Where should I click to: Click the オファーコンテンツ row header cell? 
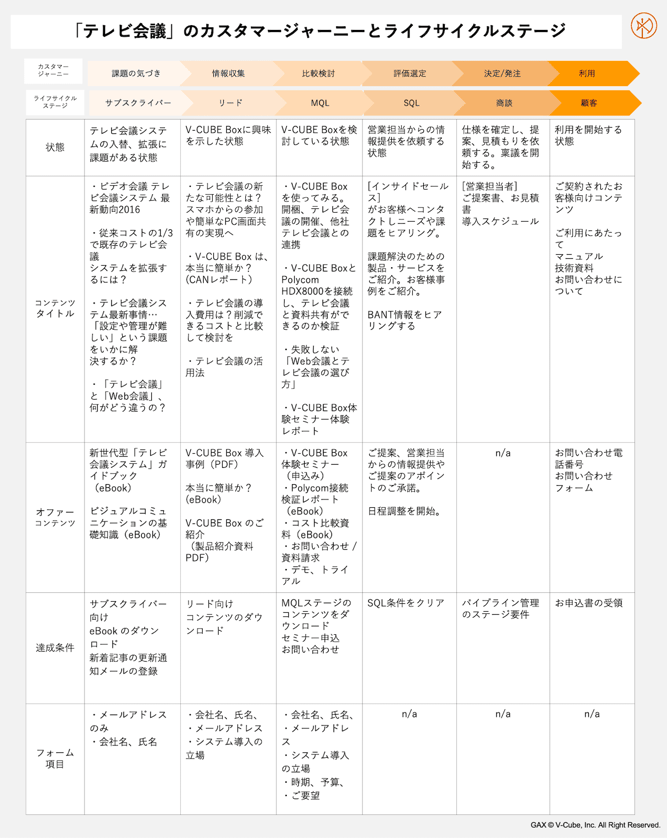coord(55,517)
